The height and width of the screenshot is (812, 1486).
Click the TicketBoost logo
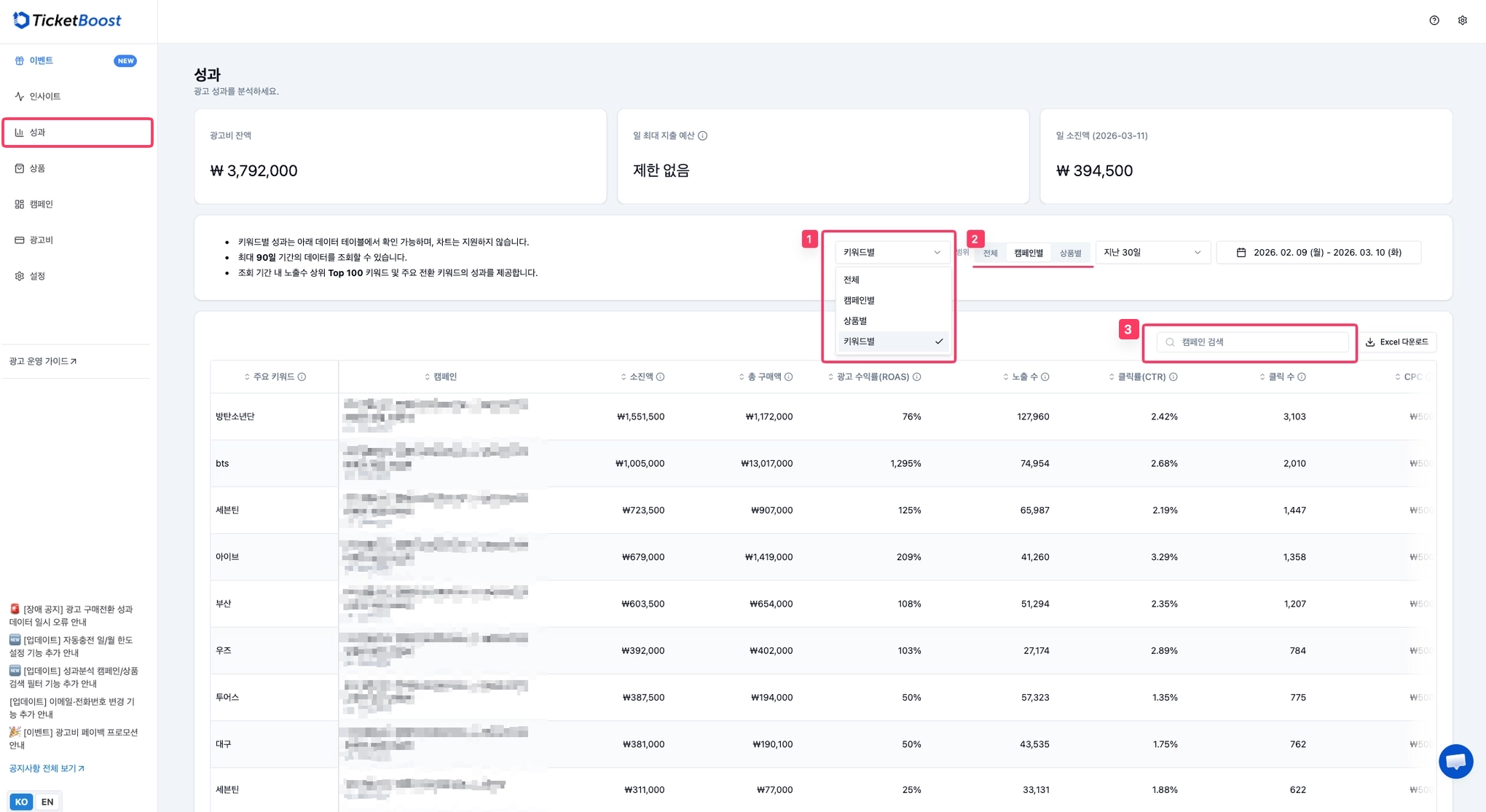[x=68, y=20]
